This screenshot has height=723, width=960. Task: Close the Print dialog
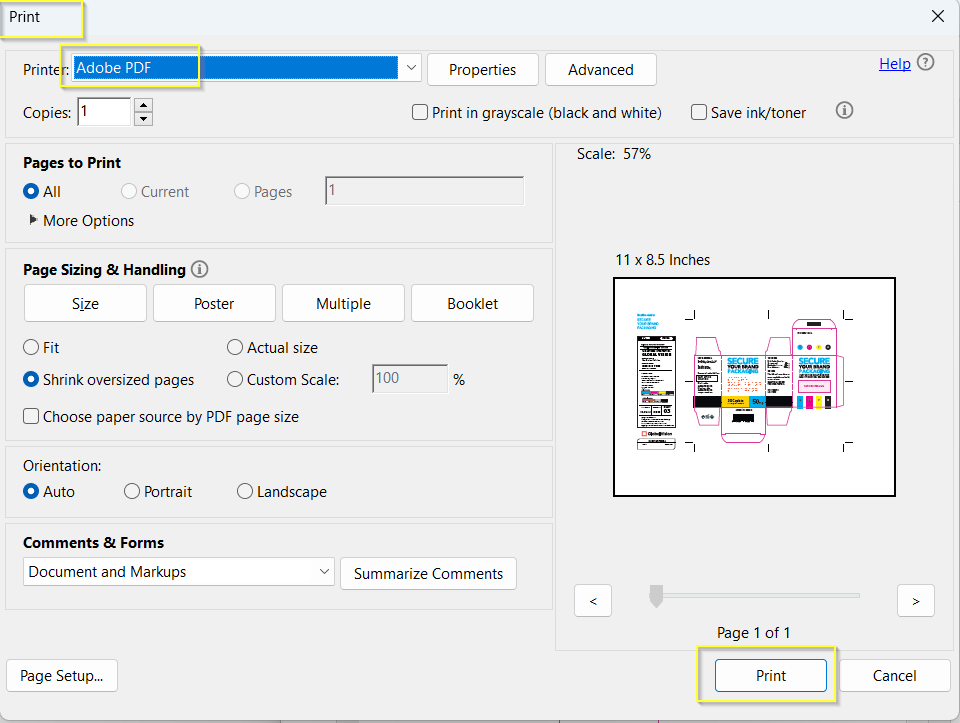tap(937, 16)
